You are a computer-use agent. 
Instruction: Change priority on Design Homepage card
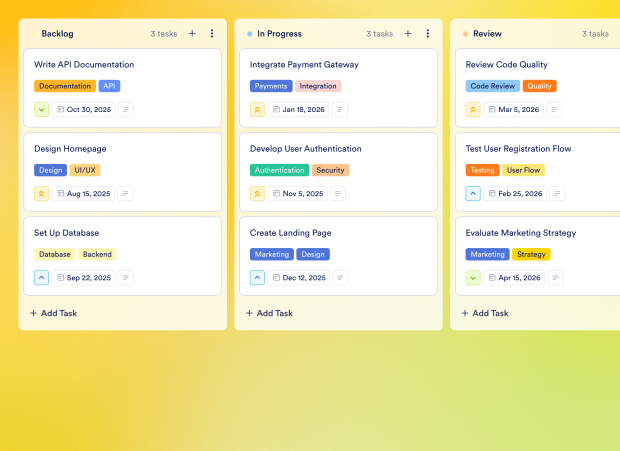tap(42, 194)
